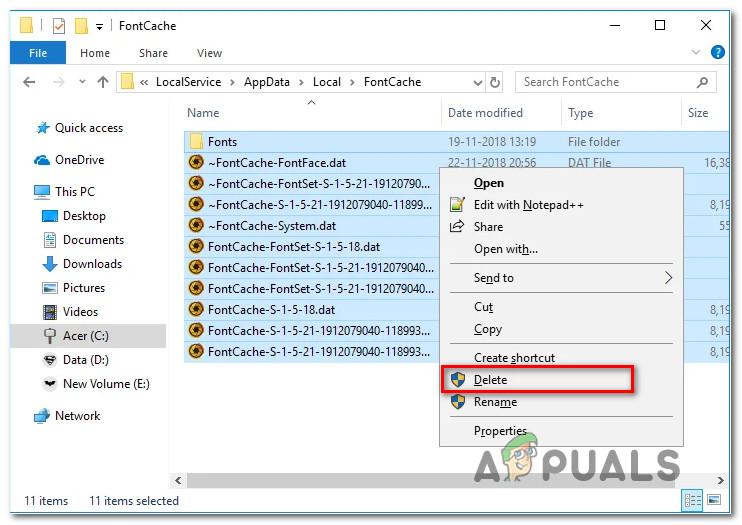Click the New folder icon in title bar

coord(81,26)
